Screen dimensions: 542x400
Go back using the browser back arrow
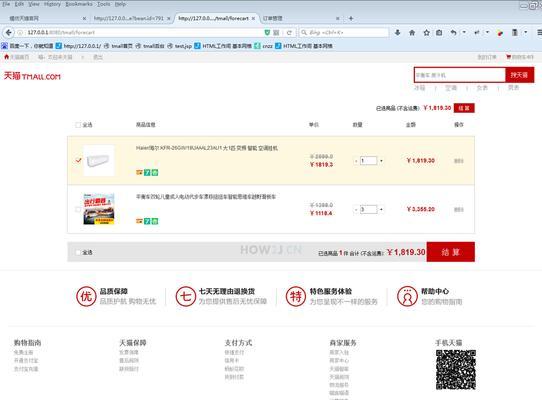pyautogui.click(x=9, y=32)
